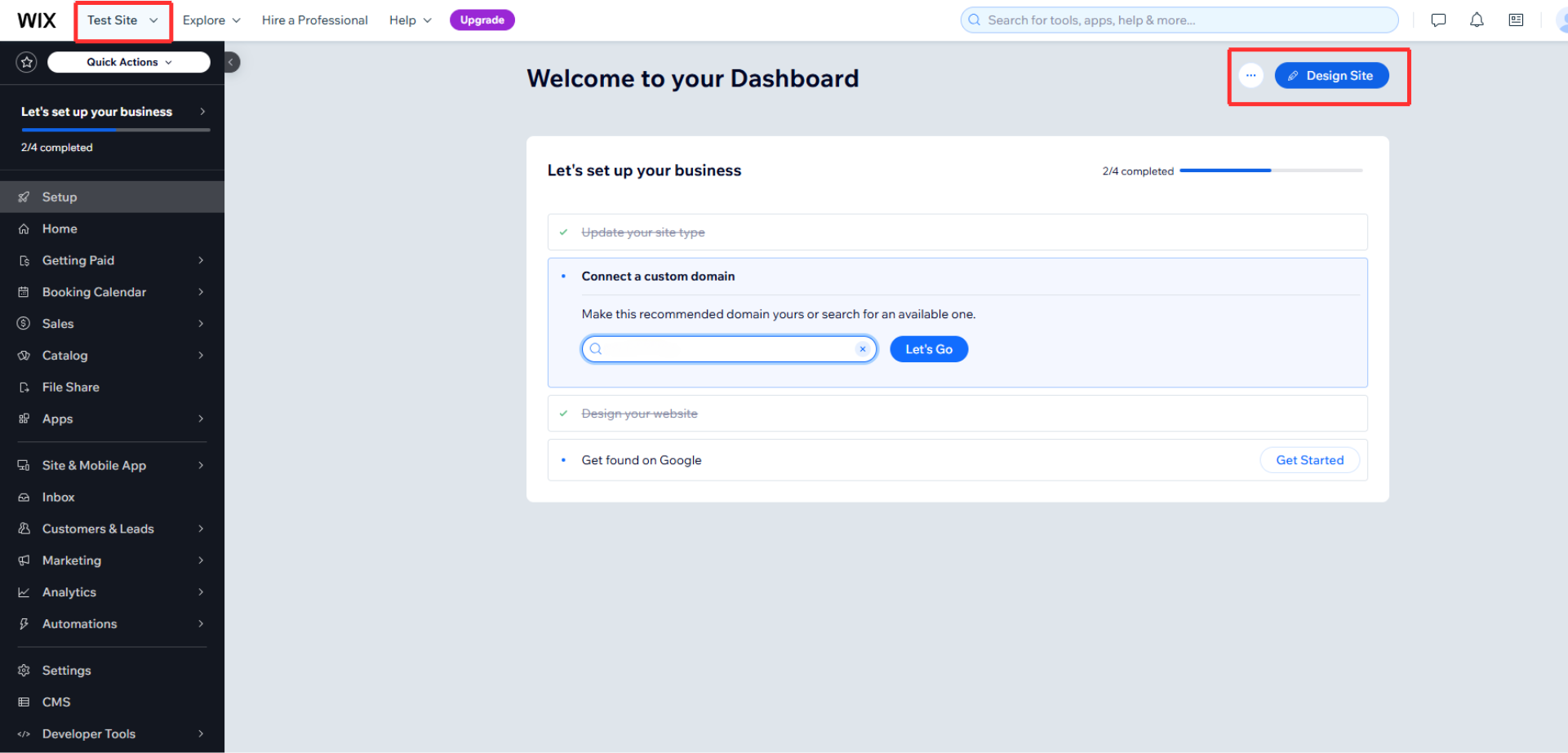Viewport: 1568px width, 753px height.
Task: Open the Explore dropdown menu
Action: point(211,20)
